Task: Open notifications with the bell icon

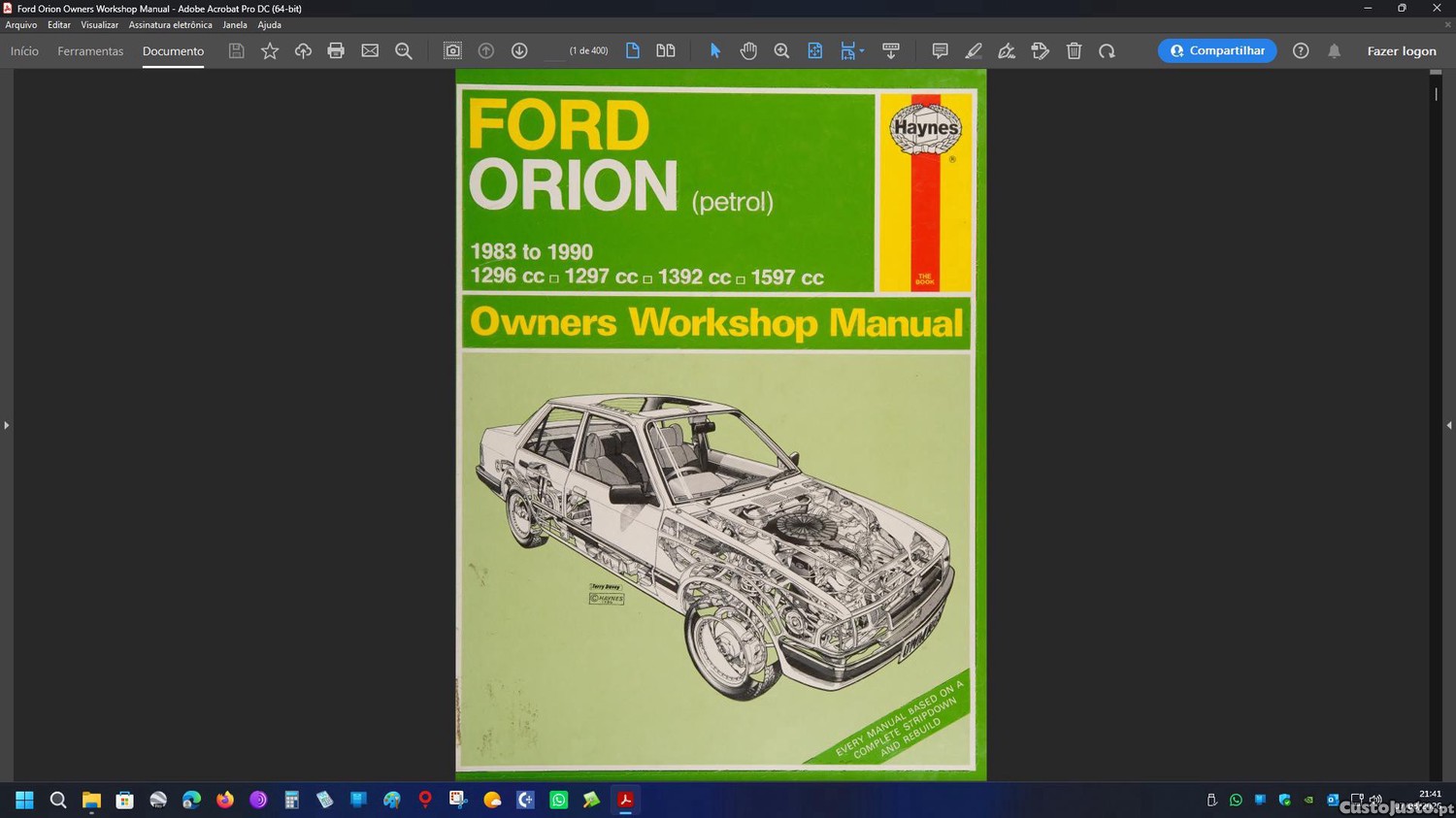Action: (1335, 50)
